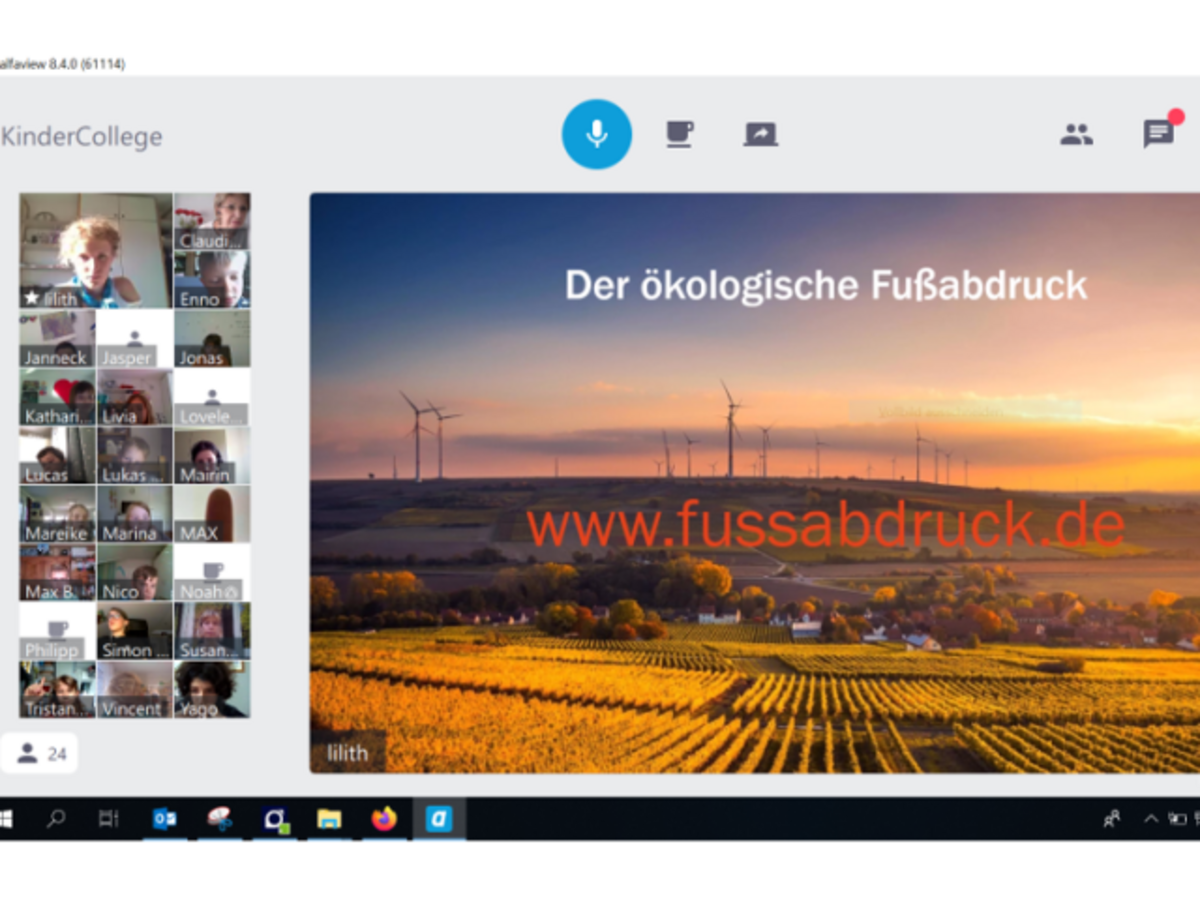Select lilith's starred video tile
Screen dimensions: 1200x900
(95, 251)
